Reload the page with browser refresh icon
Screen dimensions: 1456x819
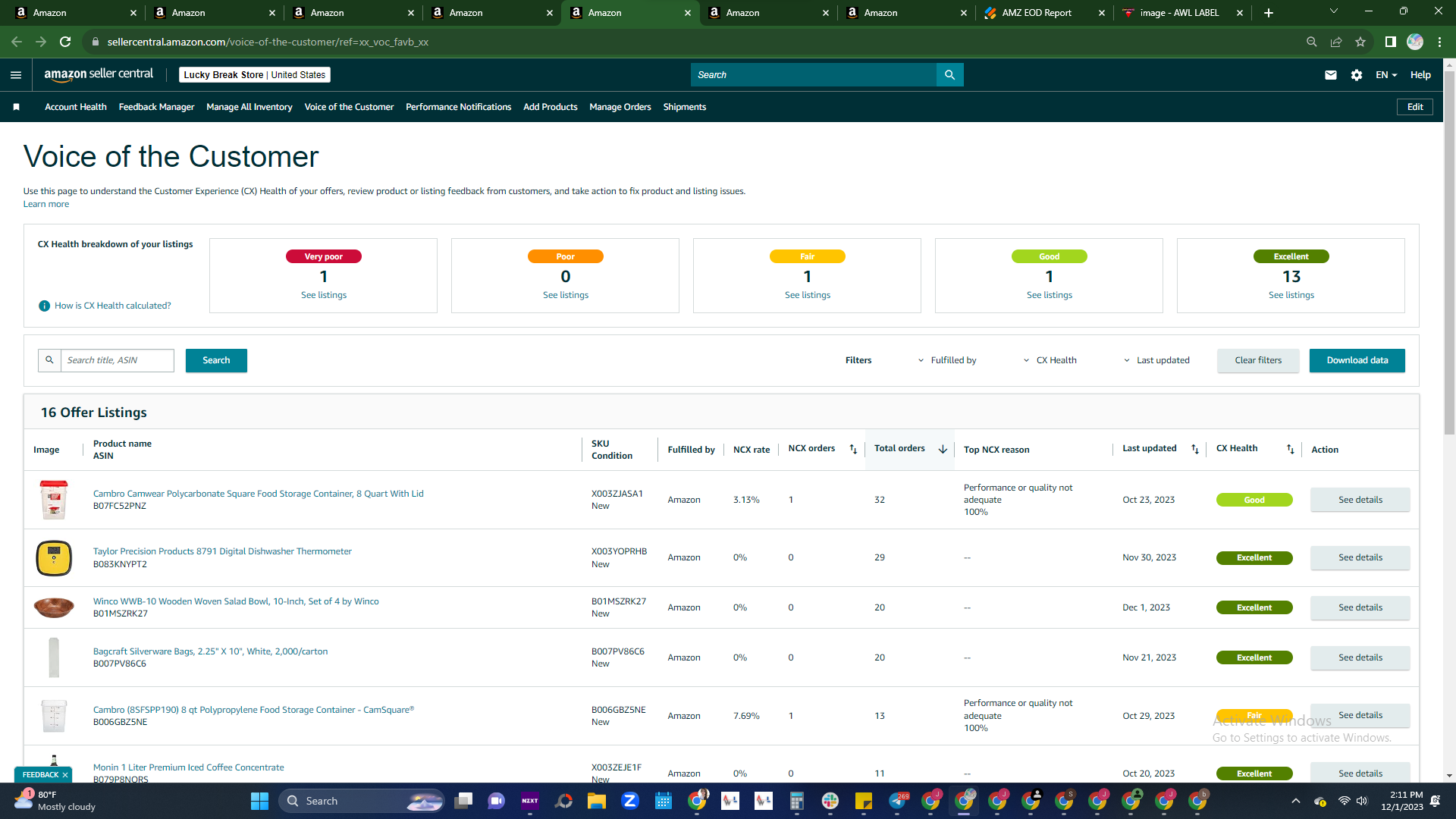pos(65,42)
